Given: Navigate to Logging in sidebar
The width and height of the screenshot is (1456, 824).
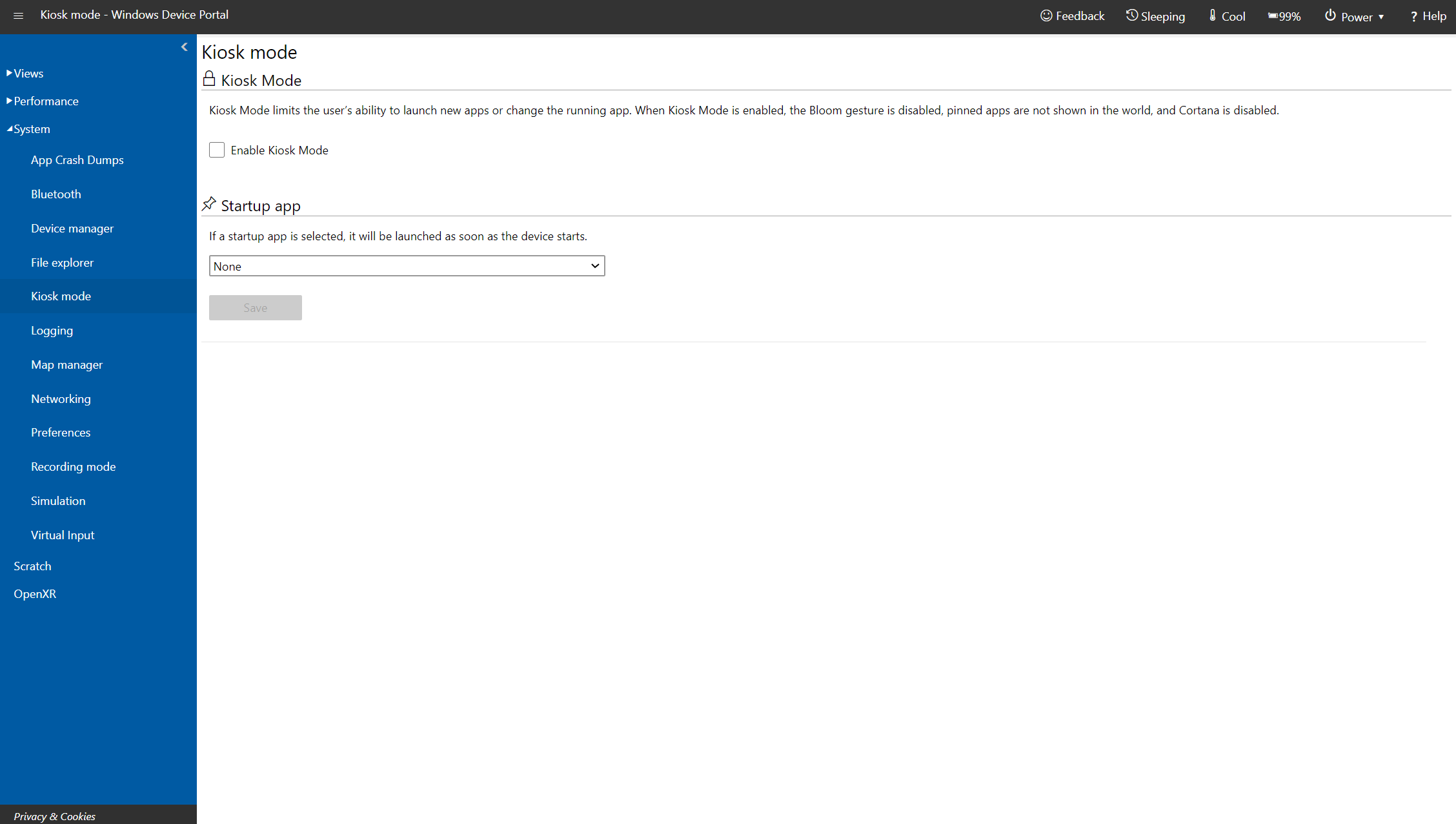Looking at the screenshot, I should (x=52, y=330).
